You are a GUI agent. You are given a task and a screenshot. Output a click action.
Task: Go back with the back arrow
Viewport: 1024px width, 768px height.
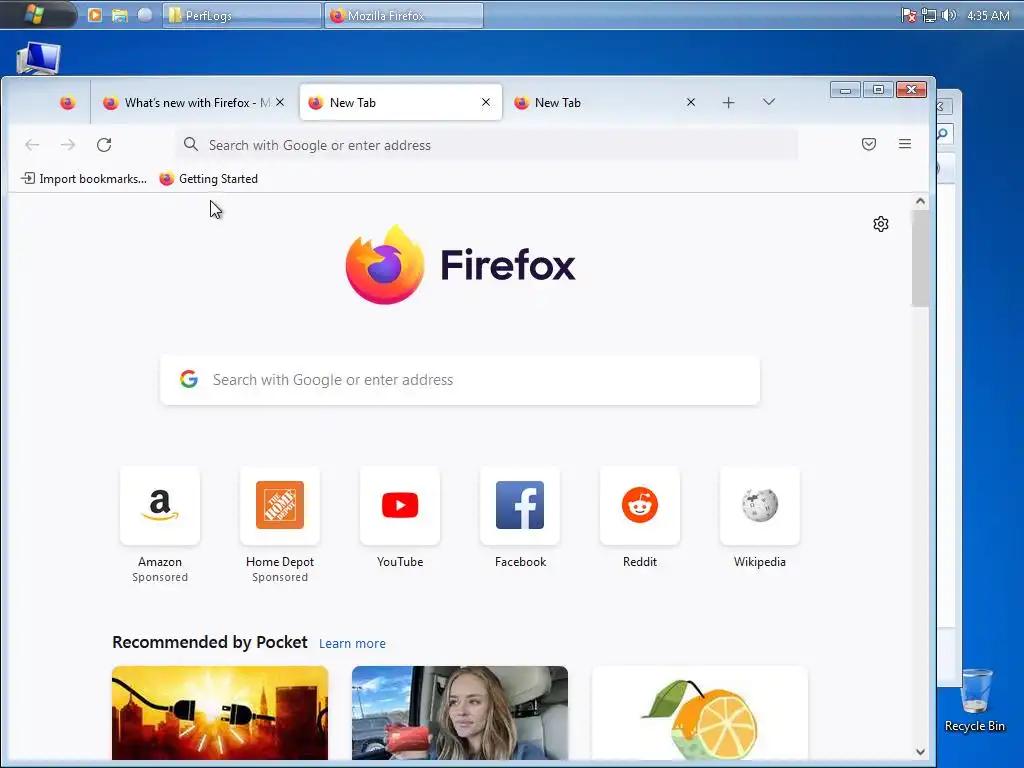click(32, 144)
